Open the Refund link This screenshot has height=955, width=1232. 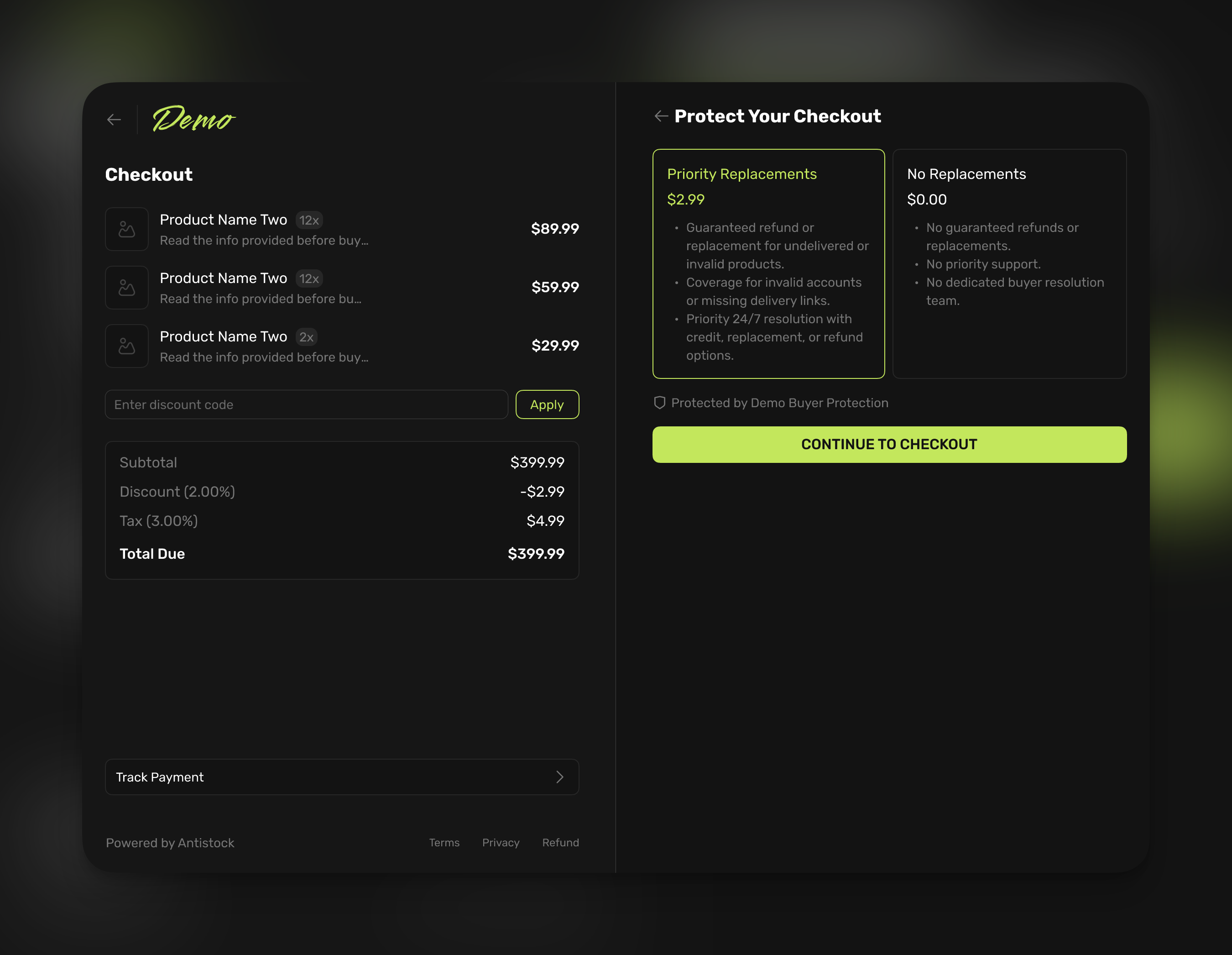tap(560, 843)
